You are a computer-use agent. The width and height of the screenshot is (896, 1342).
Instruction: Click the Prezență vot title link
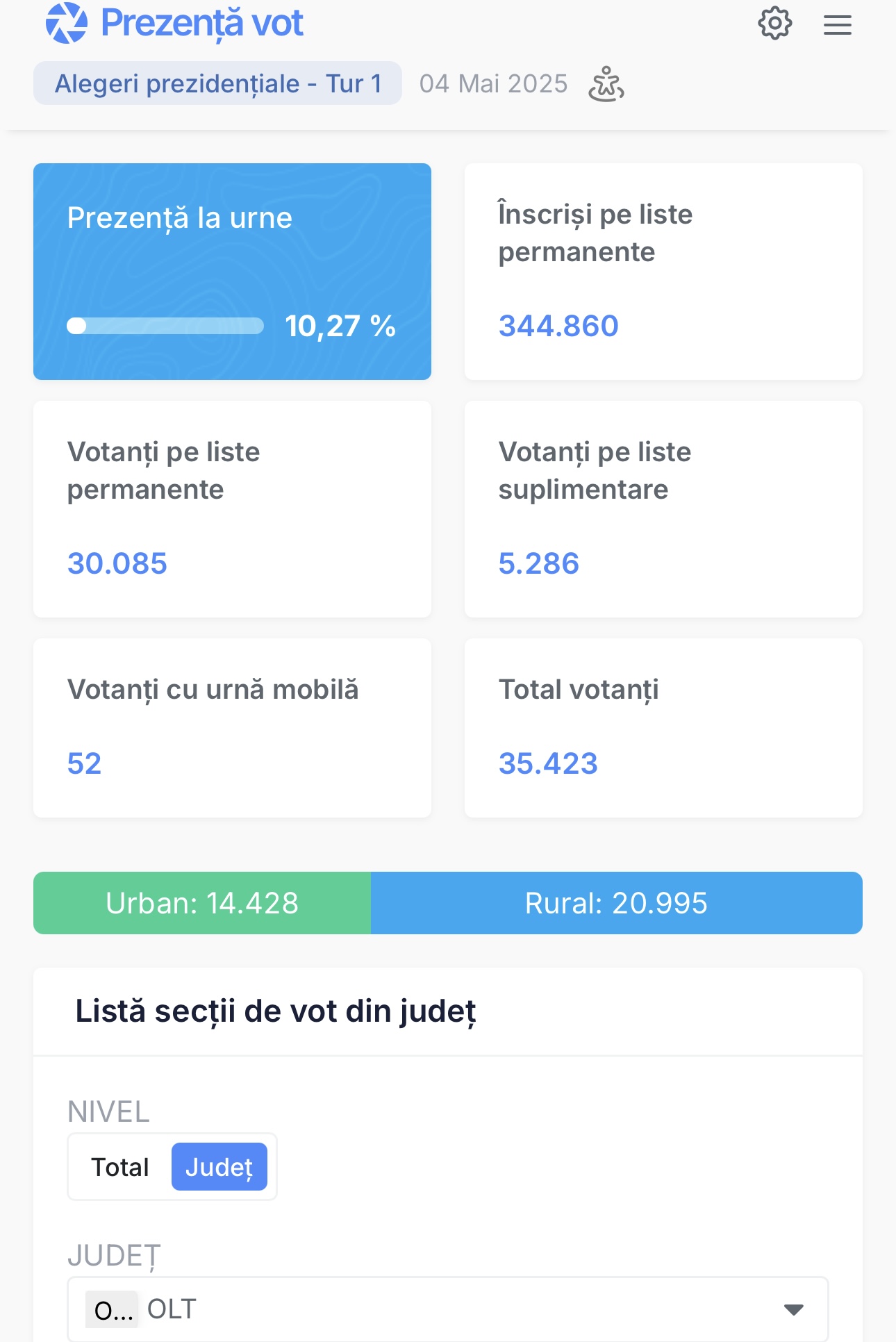202,23
